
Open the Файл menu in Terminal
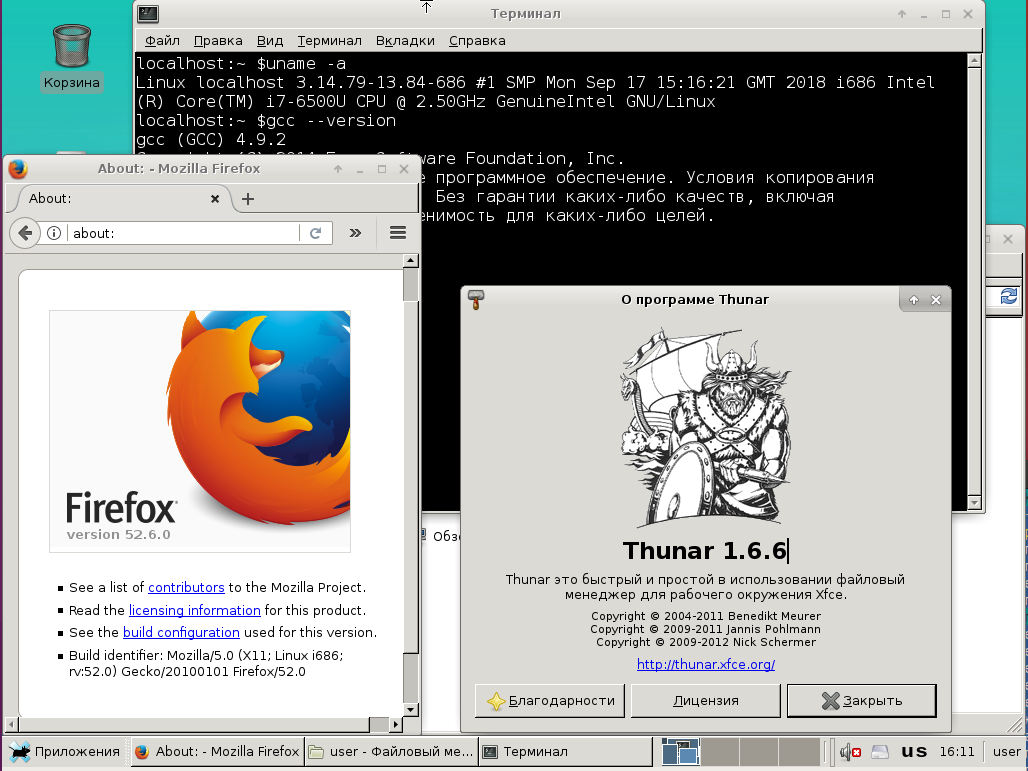[x=162, y=41]
